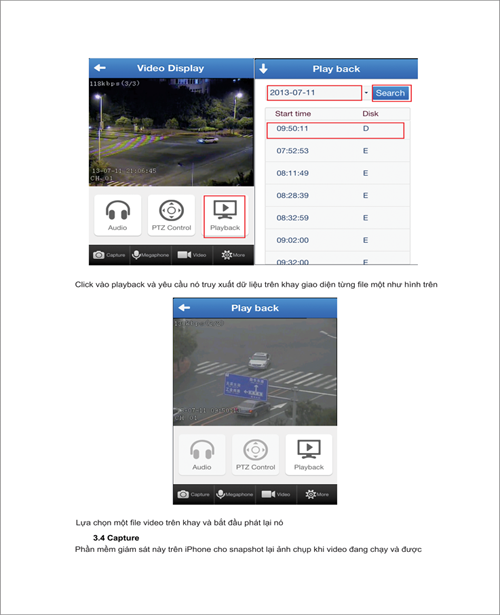Click Playback icon in lower Play back screen
This screenshot has width=500, height=615.
tap(309, 455)
